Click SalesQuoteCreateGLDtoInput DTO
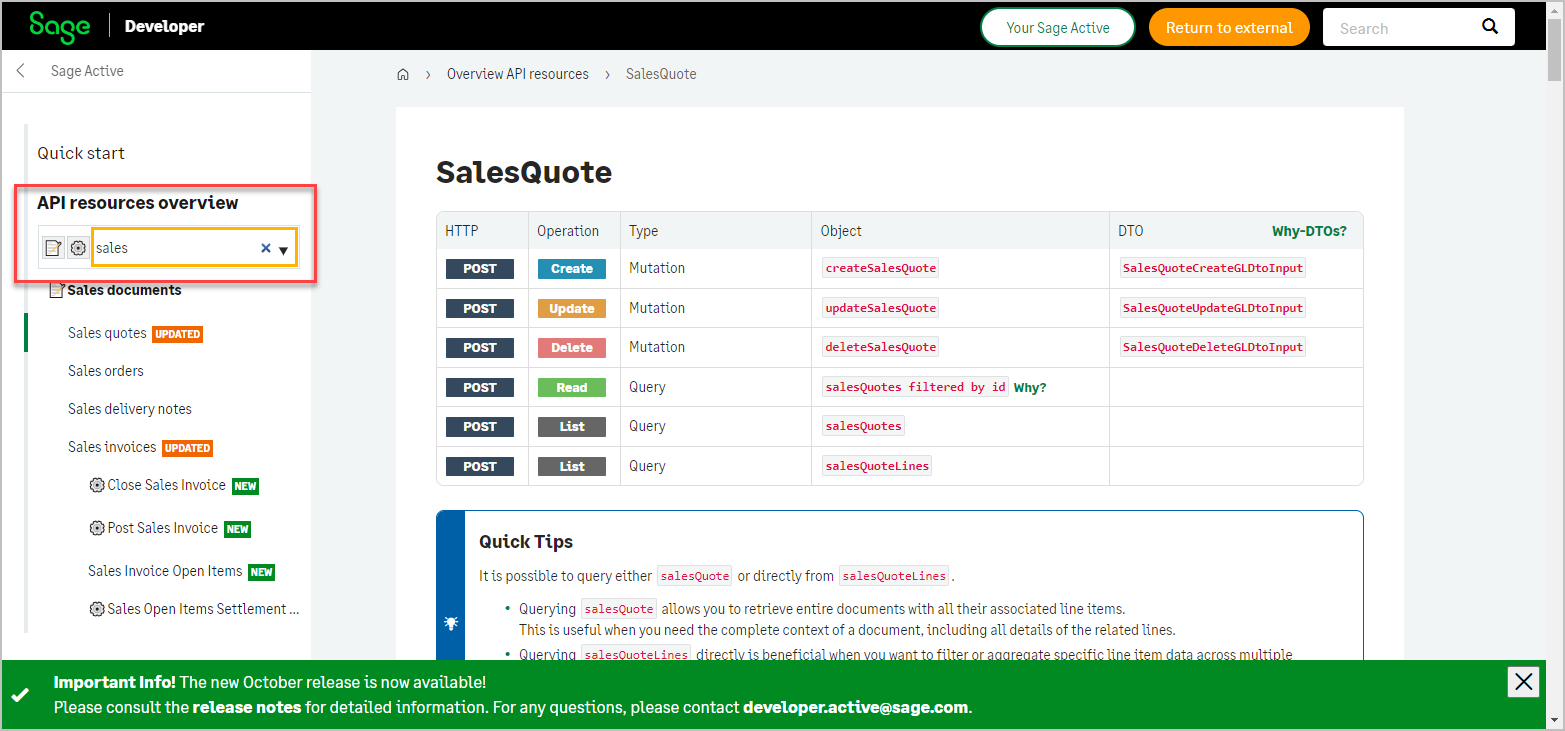Image resolution: width=1565 pixels, height=731 pixels. point(1213,268)
